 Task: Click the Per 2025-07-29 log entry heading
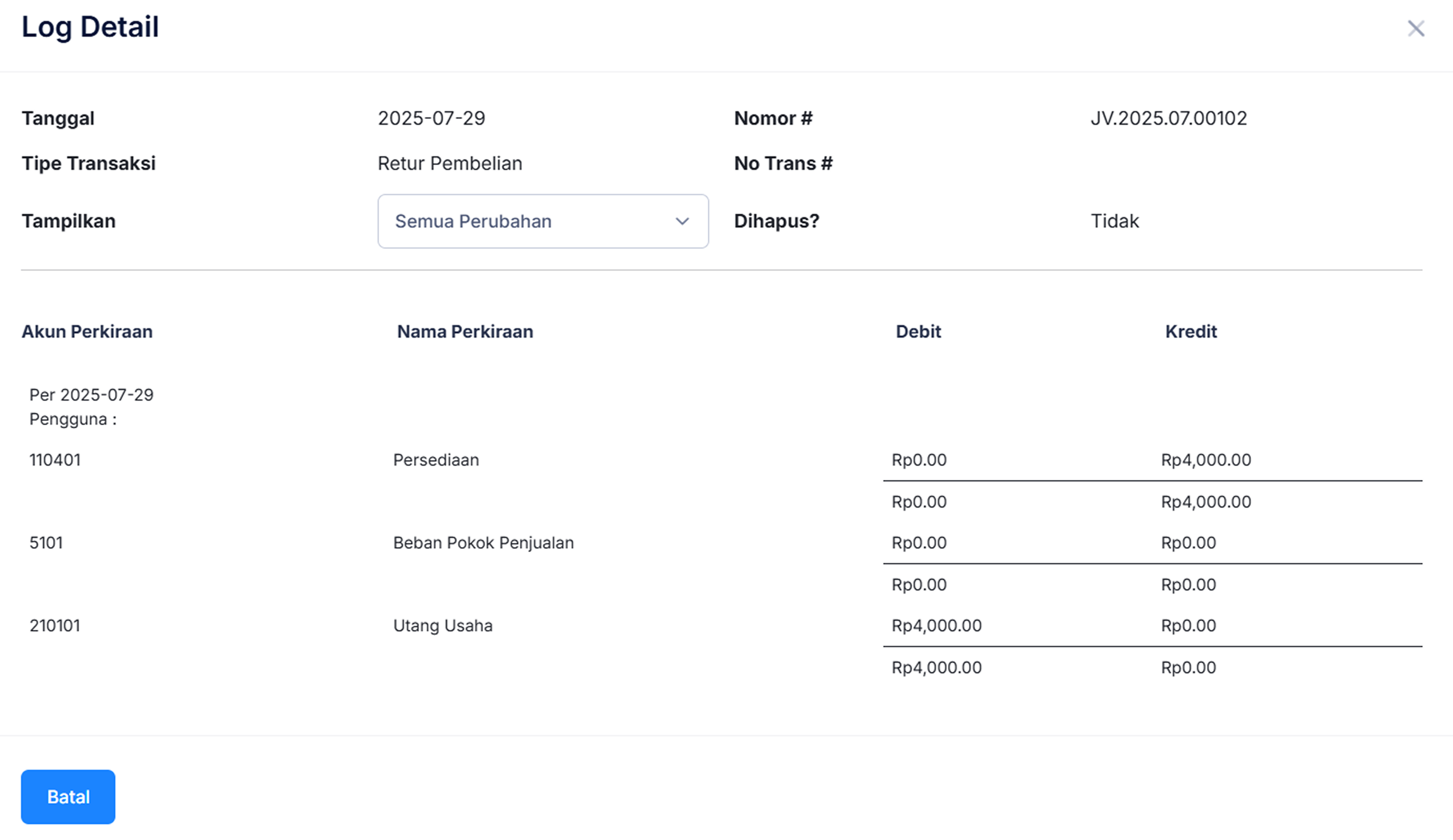coord(91,395)
